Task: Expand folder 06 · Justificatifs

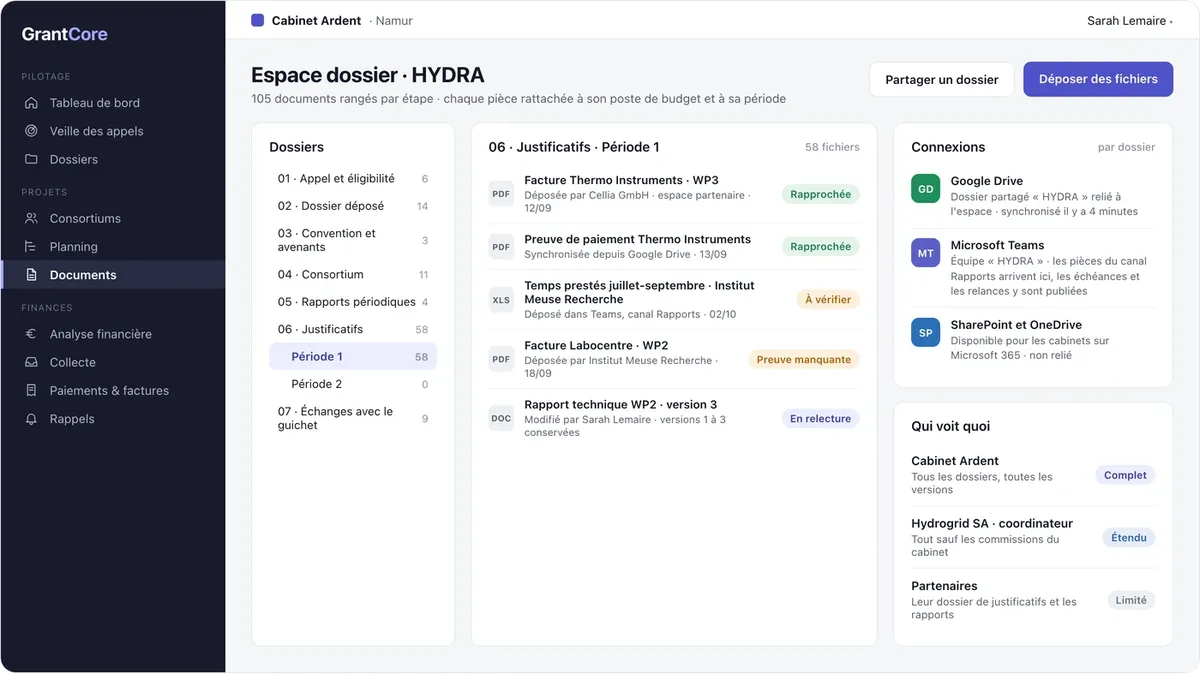Action: coord(353,329)
